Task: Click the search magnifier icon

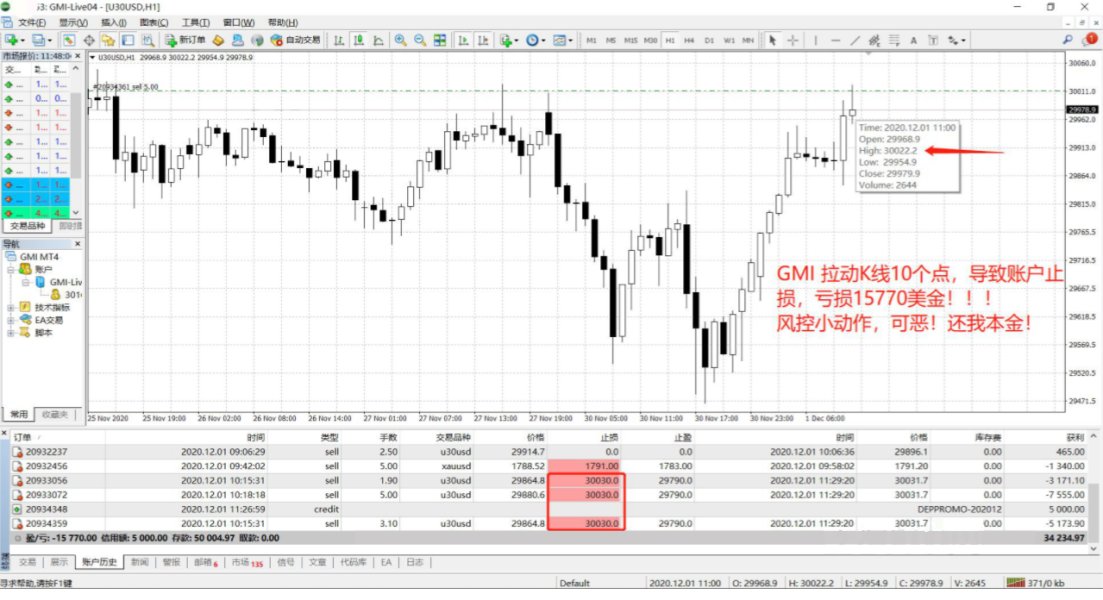Action: [1067, 40]
